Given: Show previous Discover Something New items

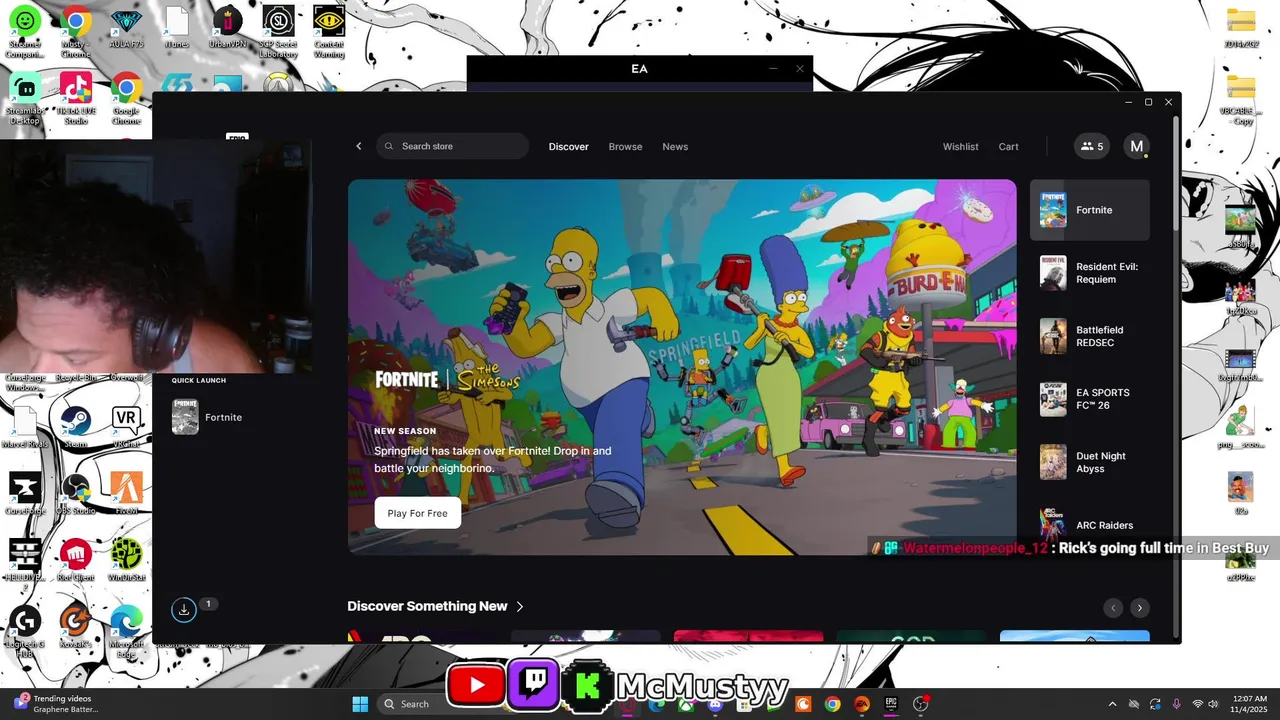Looking at the screenshot, I should coord(1113,608).
